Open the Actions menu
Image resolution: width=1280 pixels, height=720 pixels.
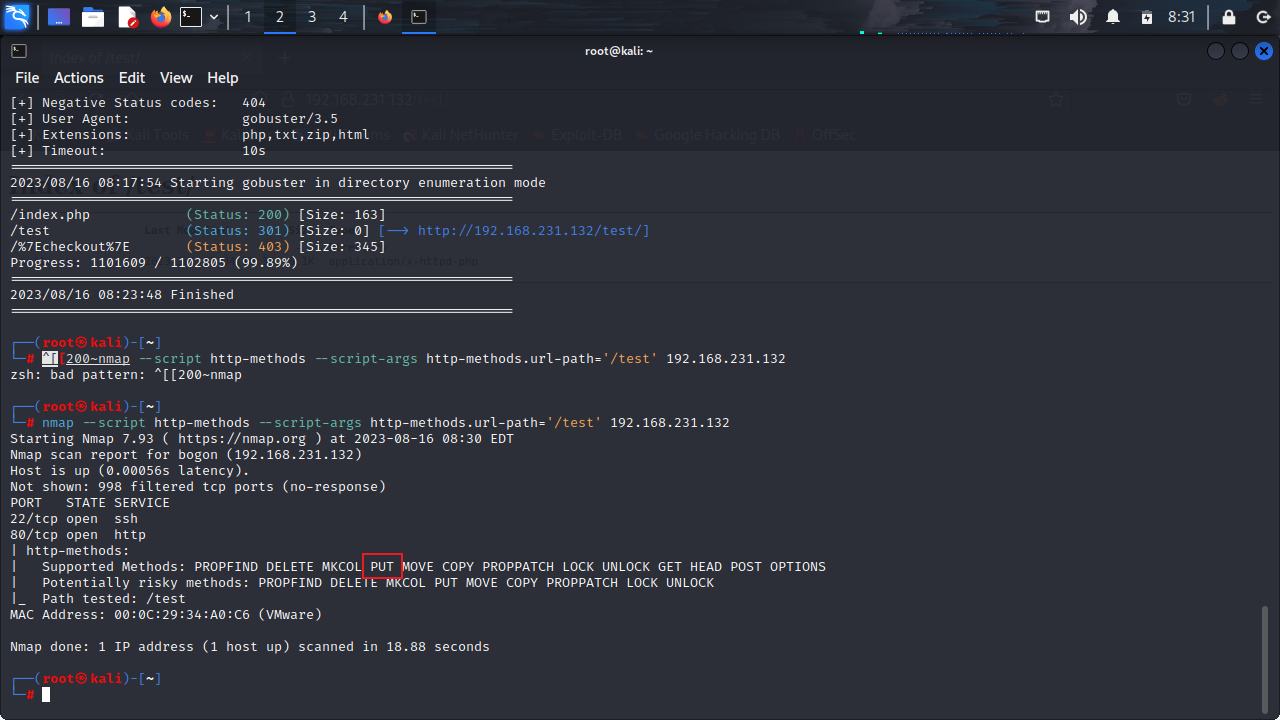click(79, 78)
